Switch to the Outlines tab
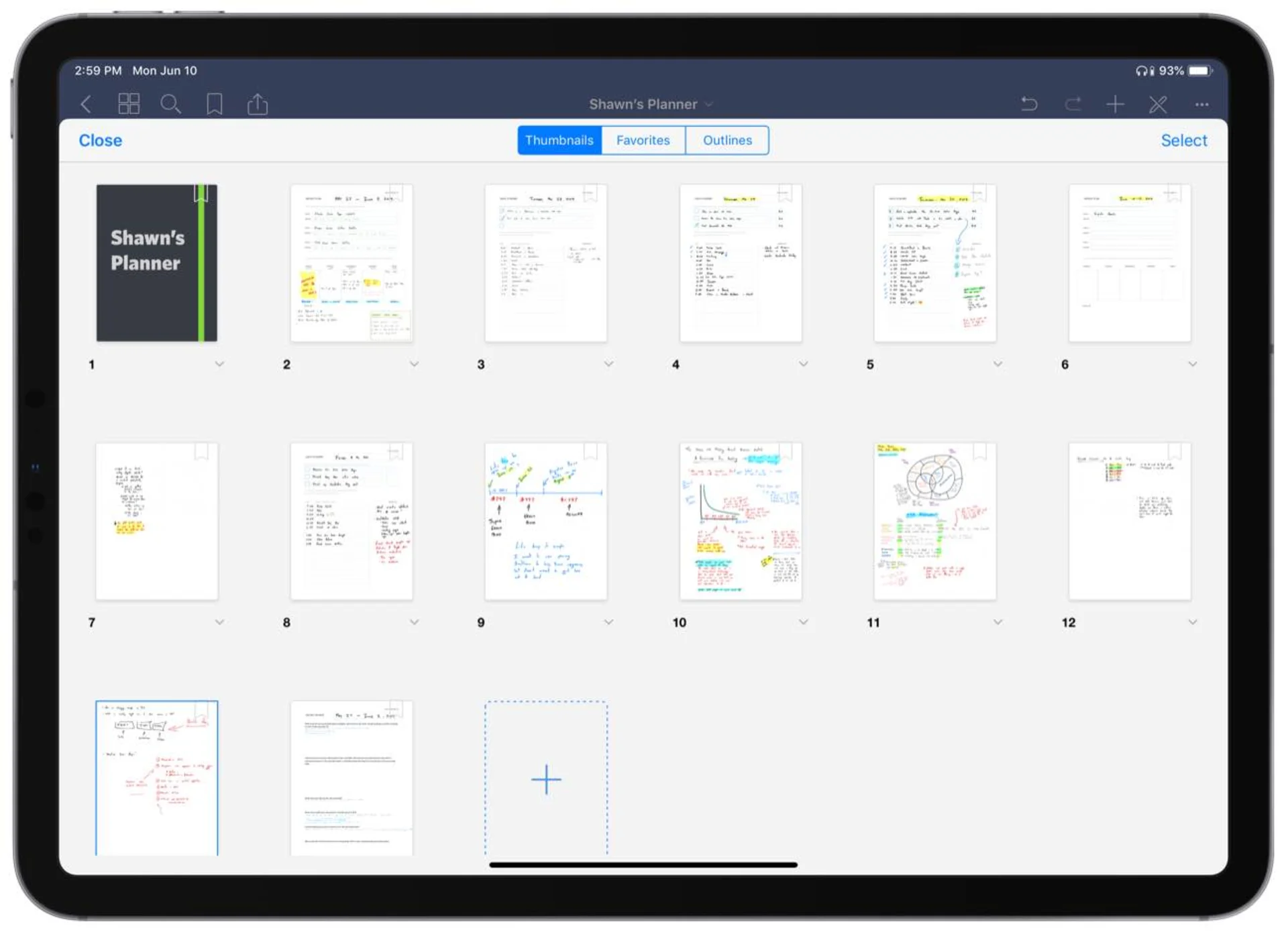 727,140
